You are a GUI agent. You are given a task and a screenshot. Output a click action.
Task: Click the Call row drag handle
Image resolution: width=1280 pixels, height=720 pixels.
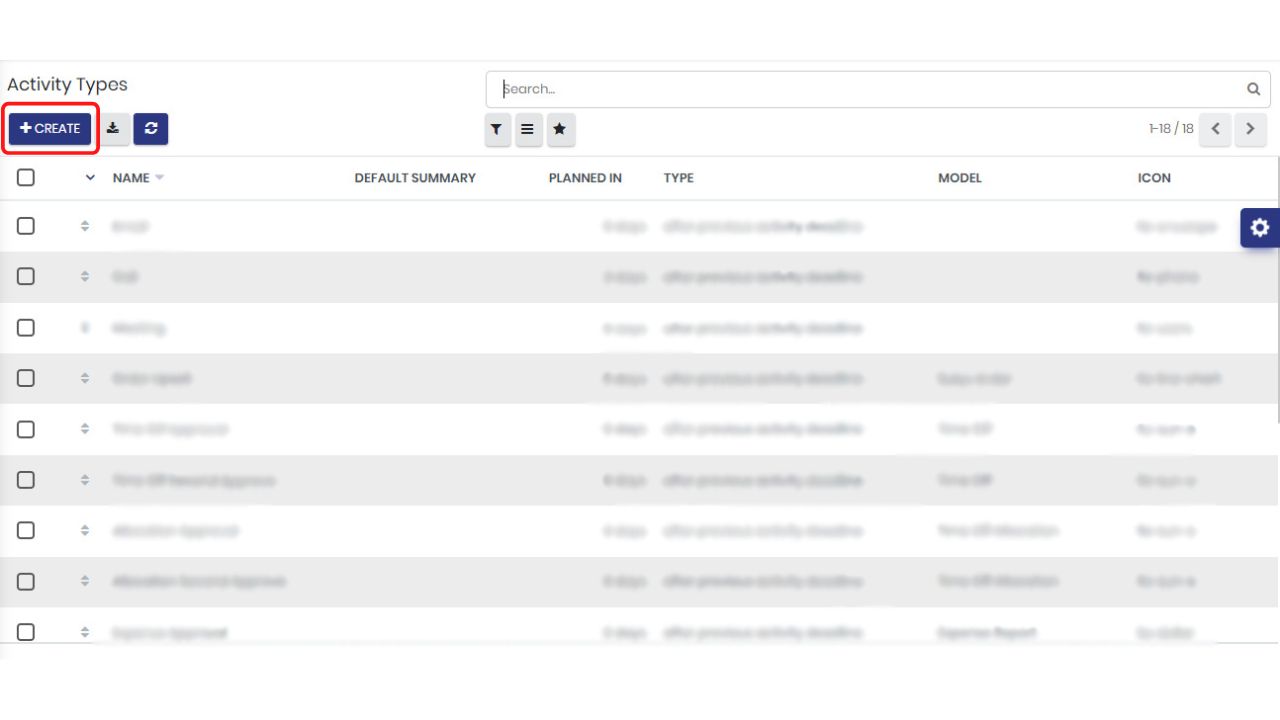pyautogui.click(x=85, y=277)
